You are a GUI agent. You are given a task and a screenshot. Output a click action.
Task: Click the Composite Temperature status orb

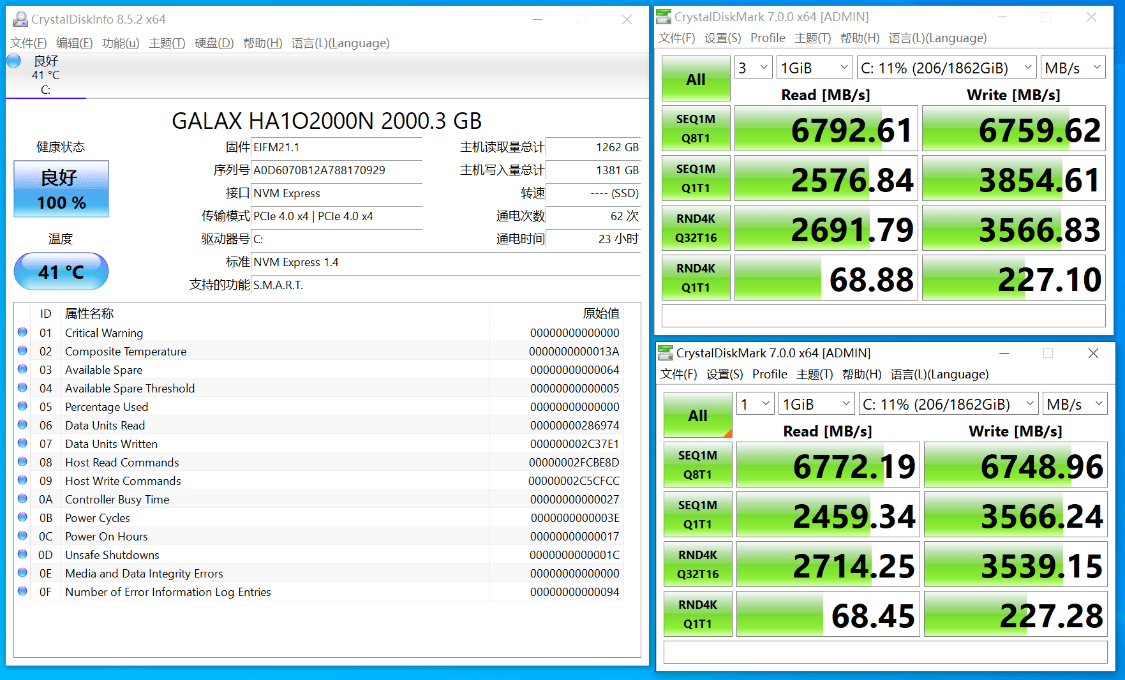23,351
